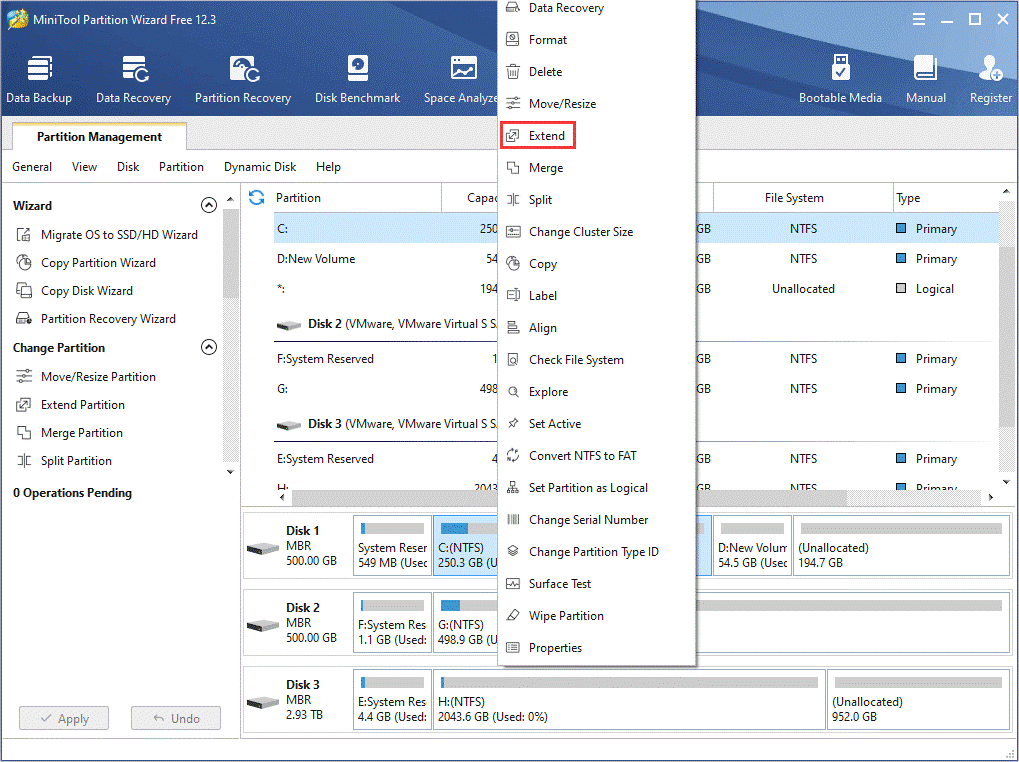Click the File System column header
The image size is (1019, 762).
(x=803, y=197)
